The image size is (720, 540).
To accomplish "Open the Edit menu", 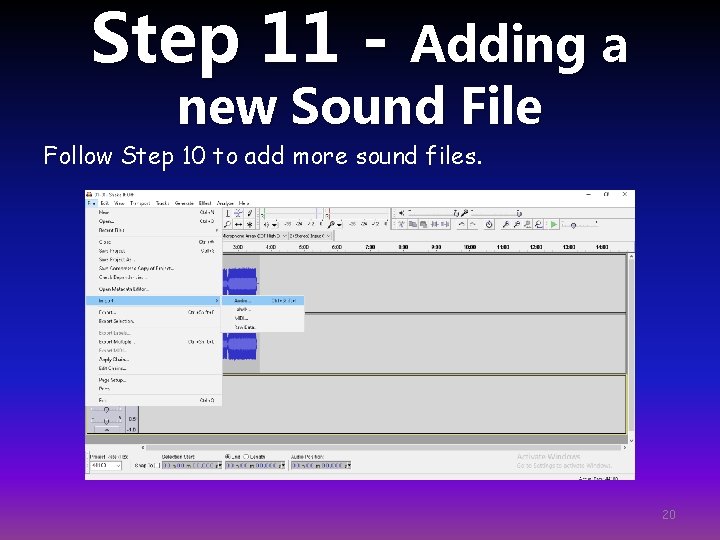I will click(105, 203).
